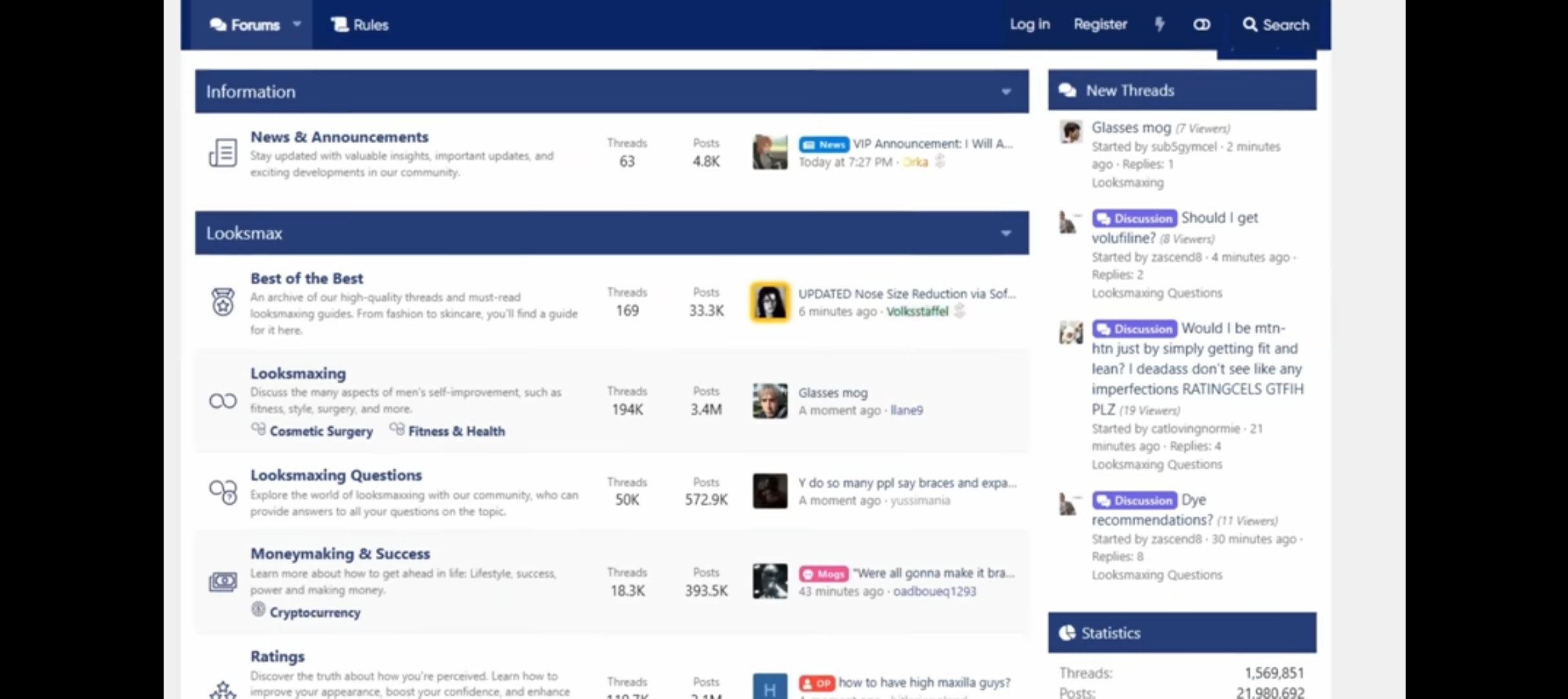Image resolution: width=1568 pixels, height=699 pixels.
Task: Toggle the dark mode style switch icon
Action: click(x=1201, y=25)
